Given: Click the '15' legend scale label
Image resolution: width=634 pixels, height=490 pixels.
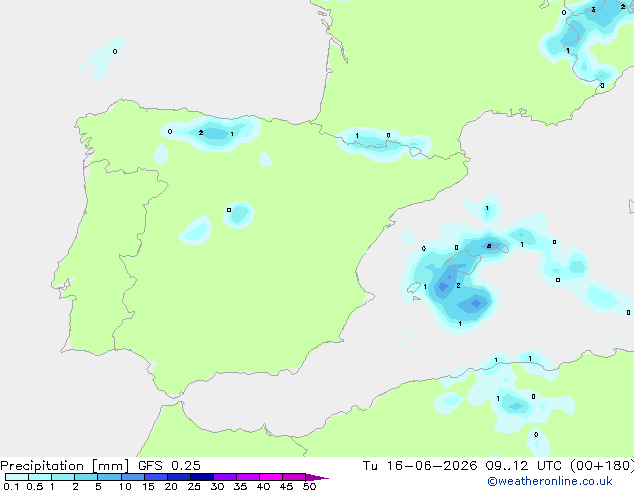Looking at the screenshot, I should (148, 486).
